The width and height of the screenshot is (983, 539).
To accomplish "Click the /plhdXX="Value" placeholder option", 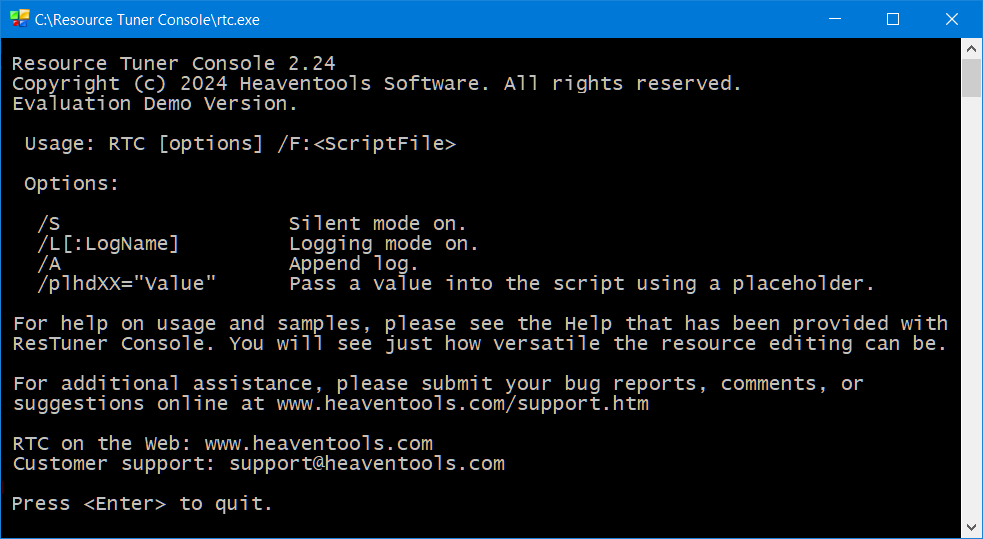I will coord(126,284).
